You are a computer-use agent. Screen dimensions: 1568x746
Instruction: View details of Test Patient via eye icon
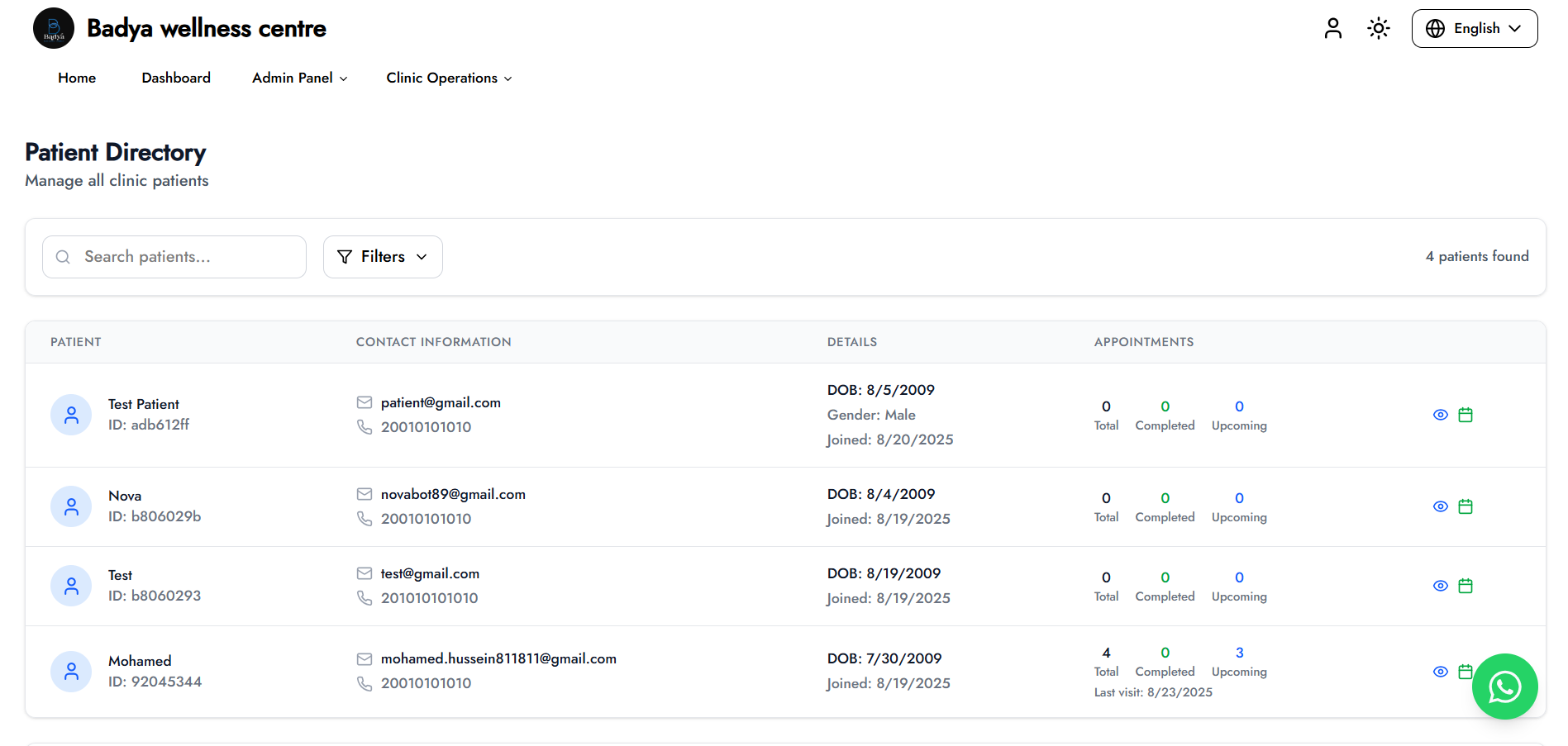(1441, 415)
